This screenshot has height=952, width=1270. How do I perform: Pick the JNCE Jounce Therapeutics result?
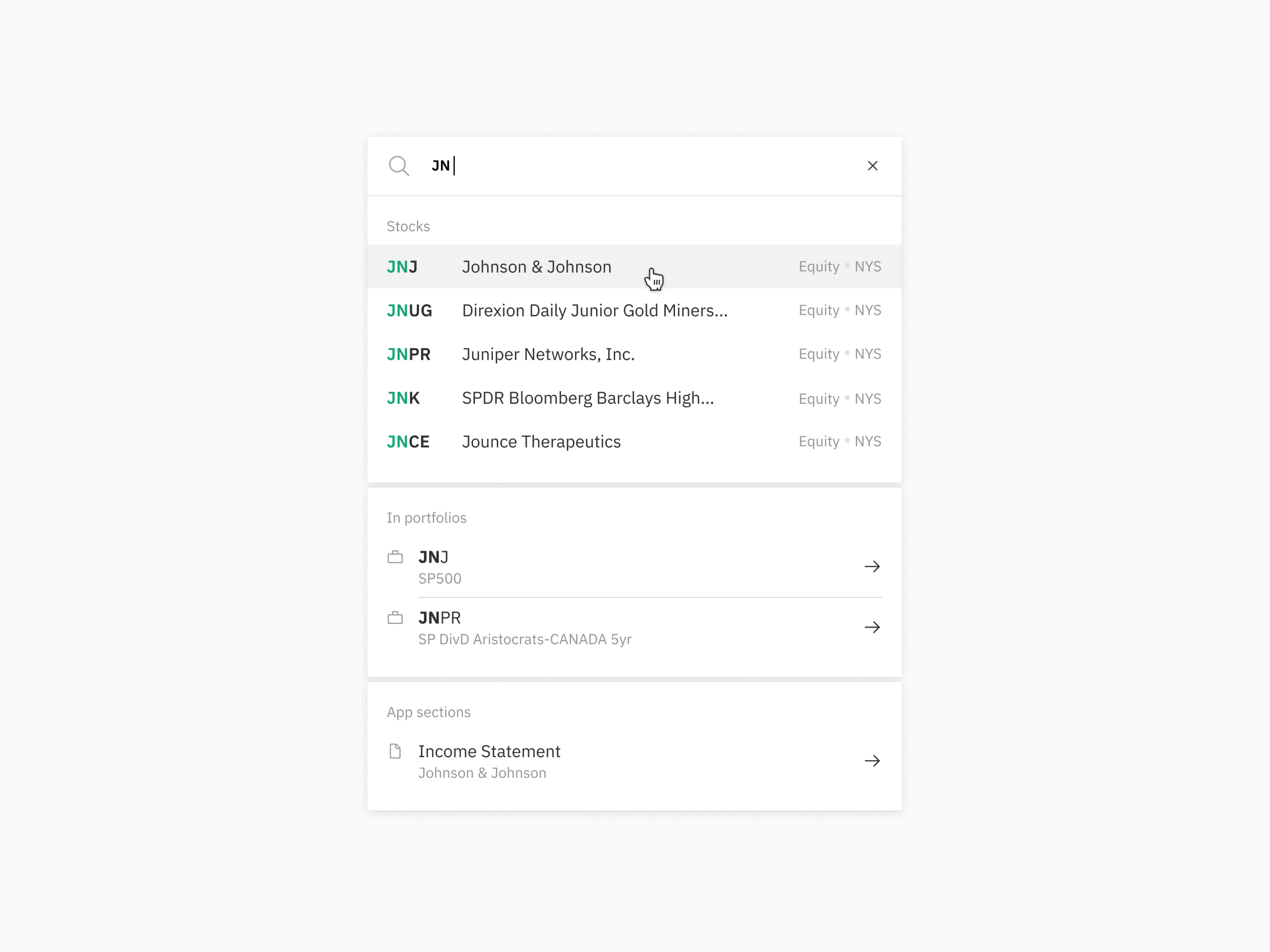coord(635,442)
